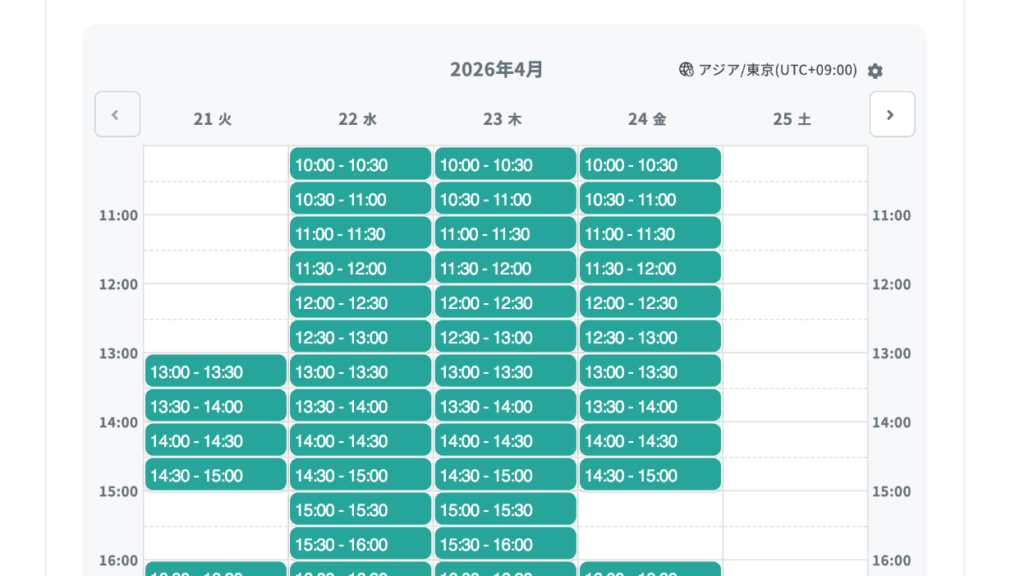The width and height of the screenshot is (1024, 576).
Task: Pick Wednesday 22 slot 12:30 - 13:00
Action: 360,337
